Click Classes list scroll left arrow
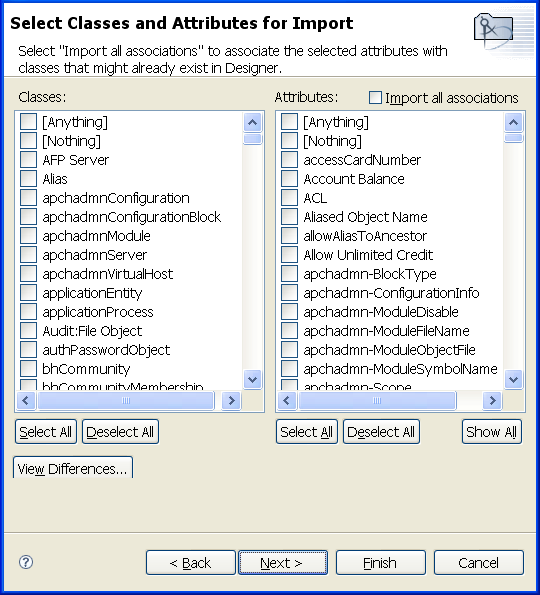Screen dimensions: 540x595 26,400
